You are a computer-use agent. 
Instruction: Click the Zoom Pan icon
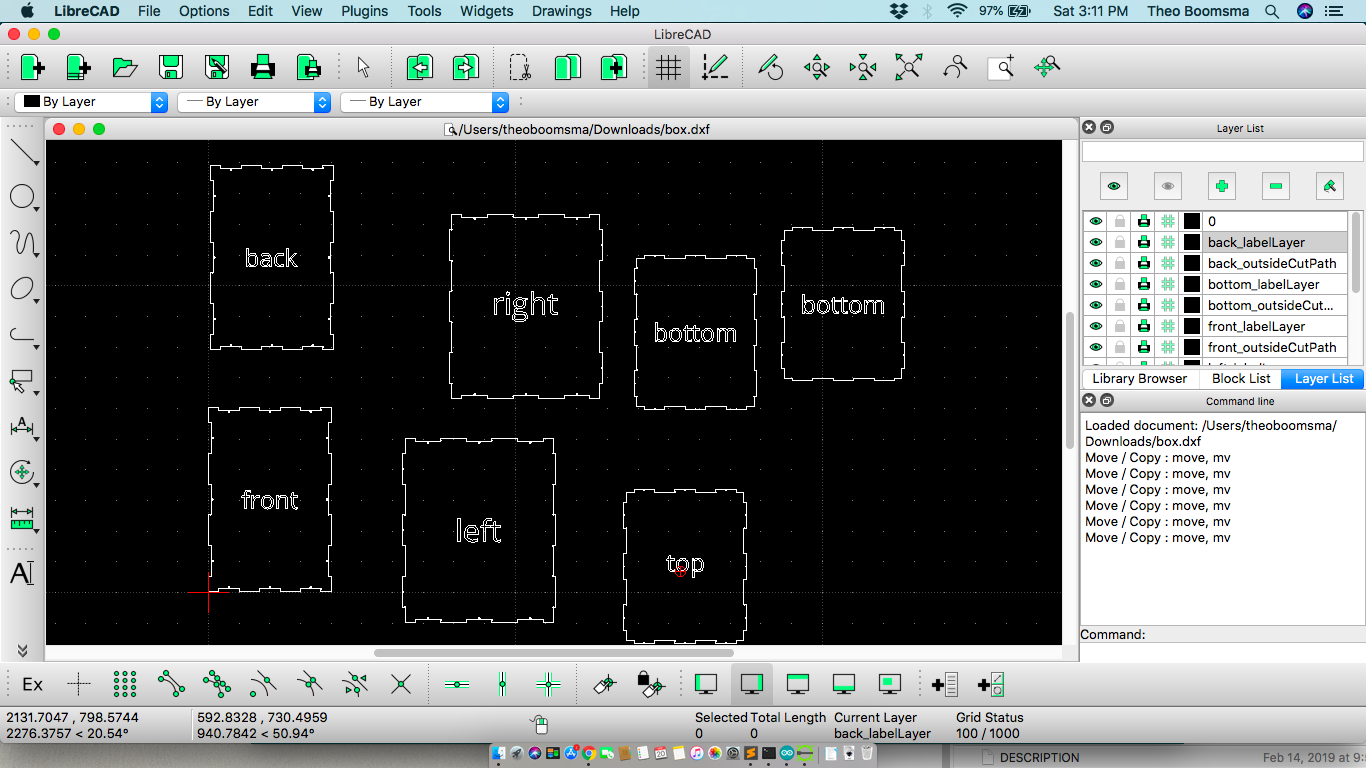pyautogui.click(x=1047, y=67)
